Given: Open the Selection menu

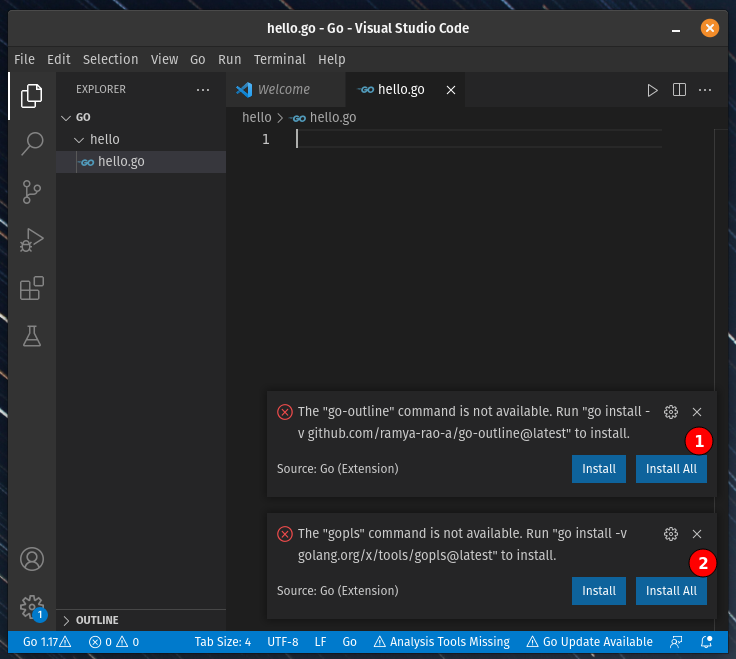Looking at the screenshot, I should [111, 60].
